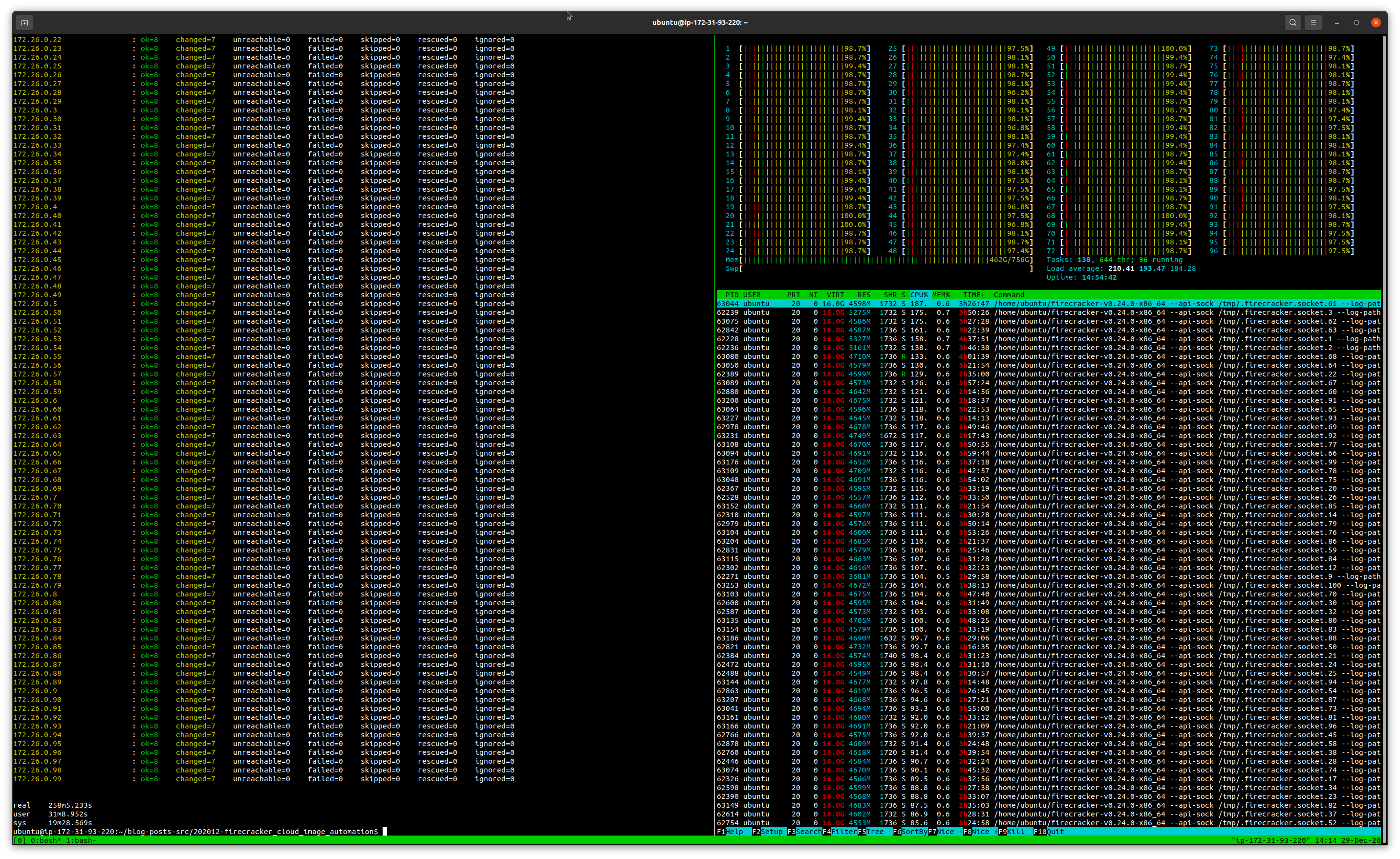1400x859 pixels.
Task: Sort by the SHR column header
Action: [x=890, y=294]
